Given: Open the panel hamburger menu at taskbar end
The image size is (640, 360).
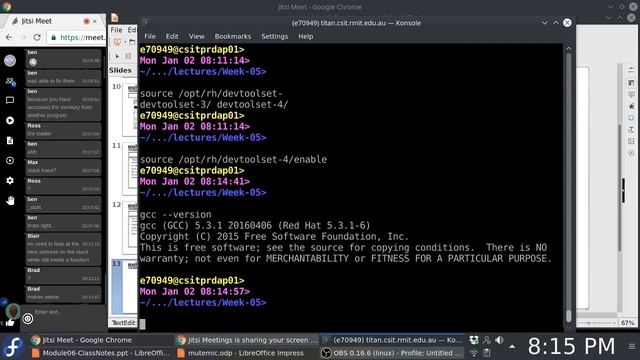Looking at the screenshot, I should (x=632, y=347).
